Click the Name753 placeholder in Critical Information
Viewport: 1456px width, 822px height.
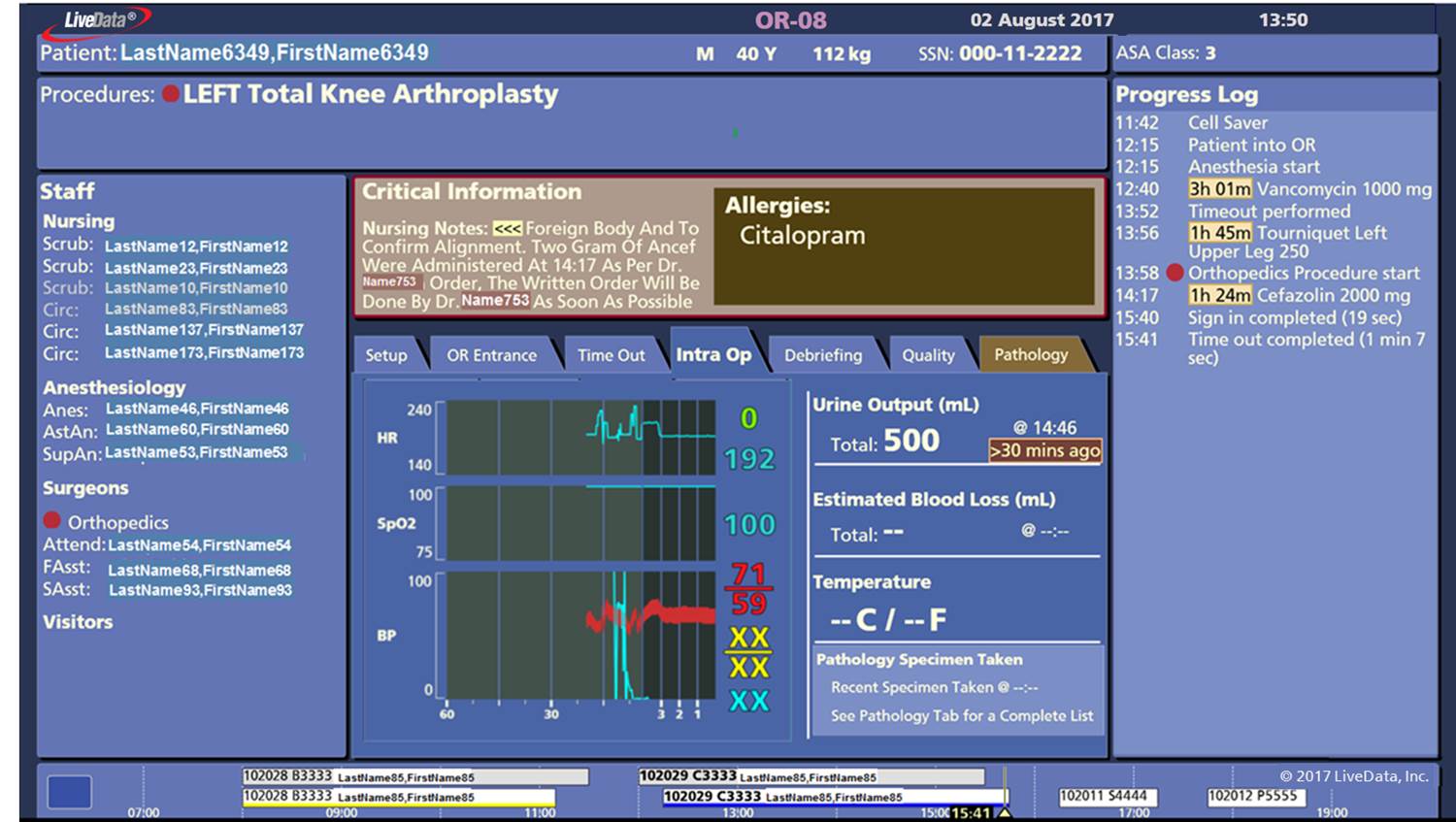point(390,281)
